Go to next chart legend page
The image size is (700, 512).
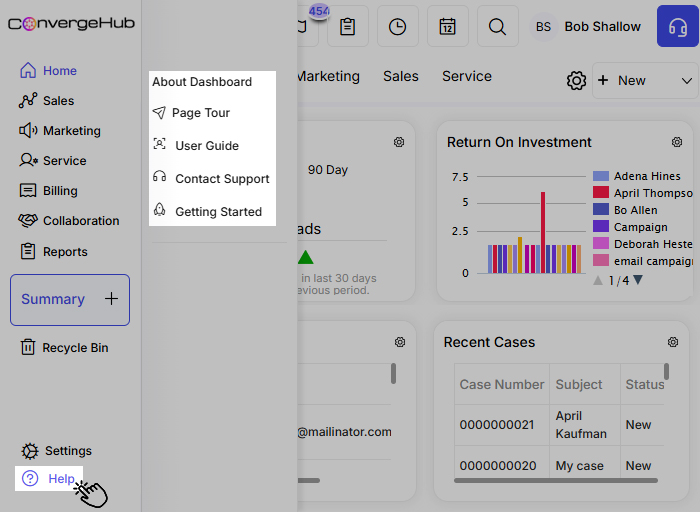click(638, 280)
